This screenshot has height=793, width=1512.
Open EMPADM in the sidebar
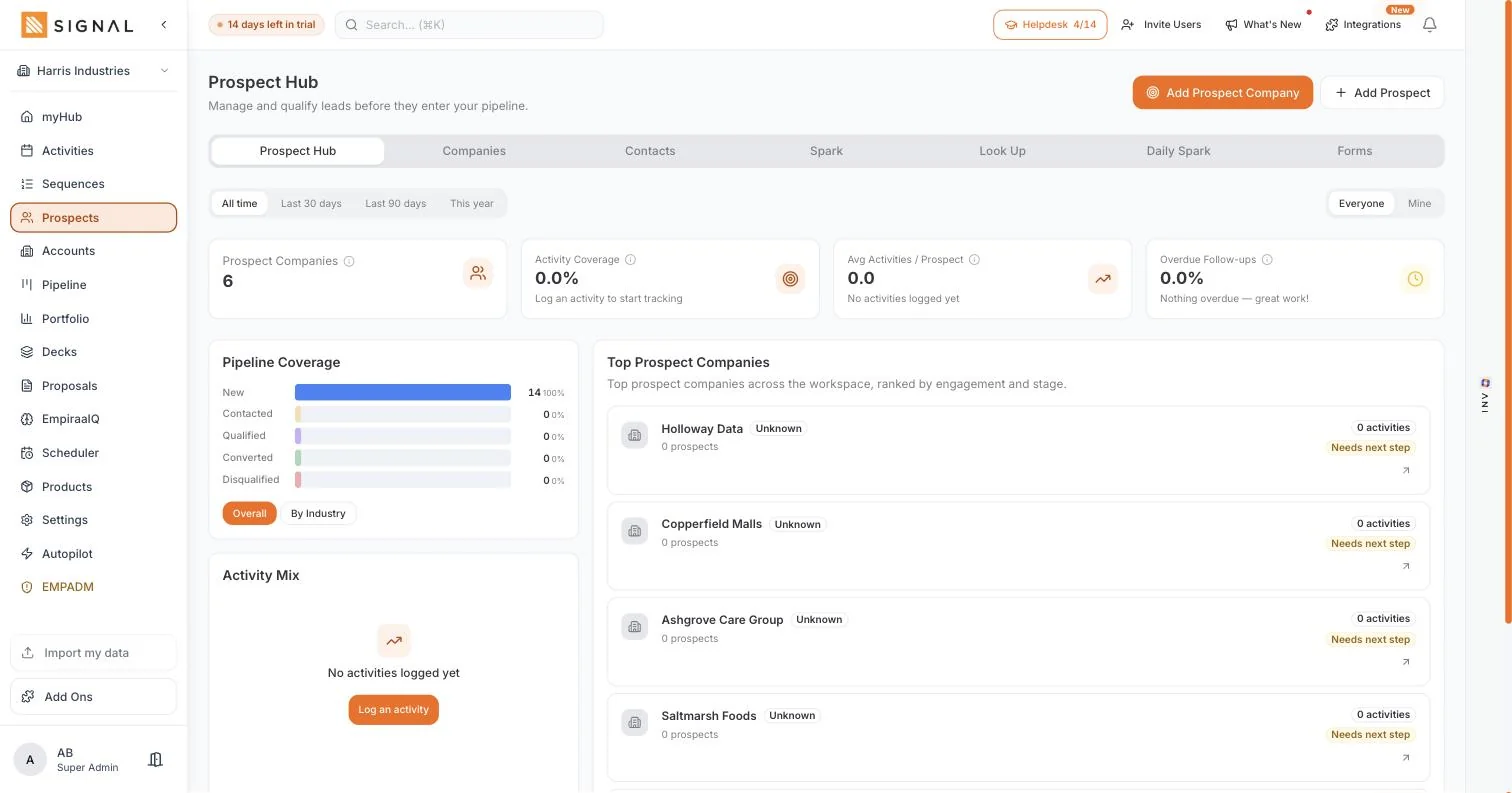click(x=94, y=587)
